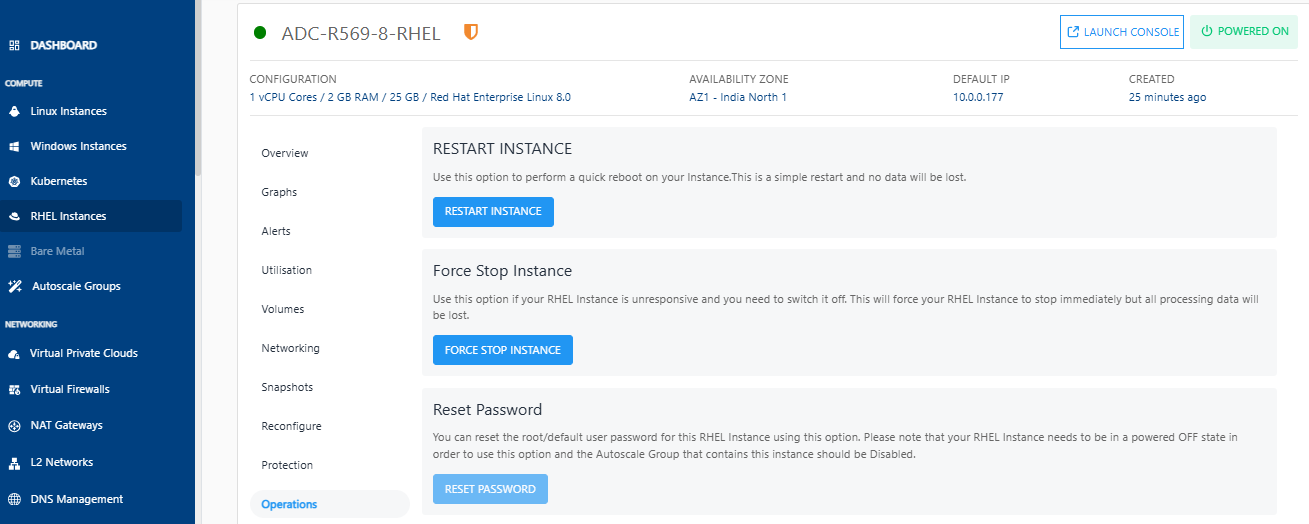The image size is (1309, 524).
Task: Click the Reset Password button
Action: click(x=490, y=489)
